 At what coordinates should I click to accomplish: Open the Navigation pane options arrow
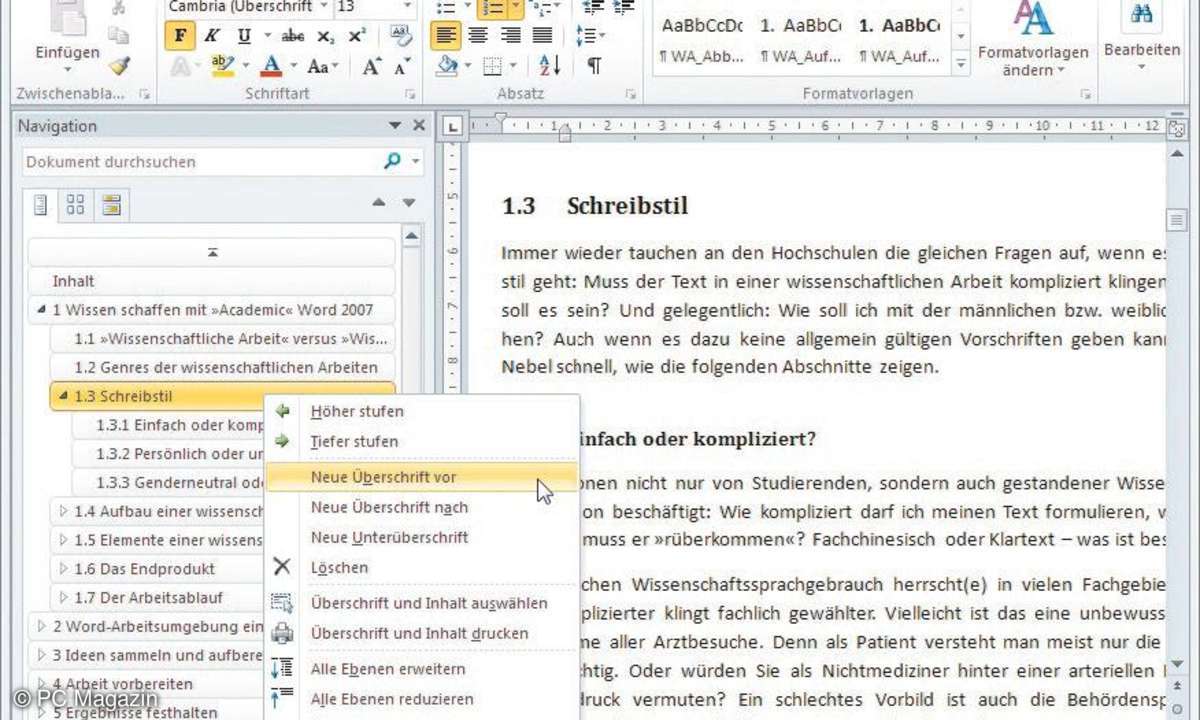pos(395,126)
